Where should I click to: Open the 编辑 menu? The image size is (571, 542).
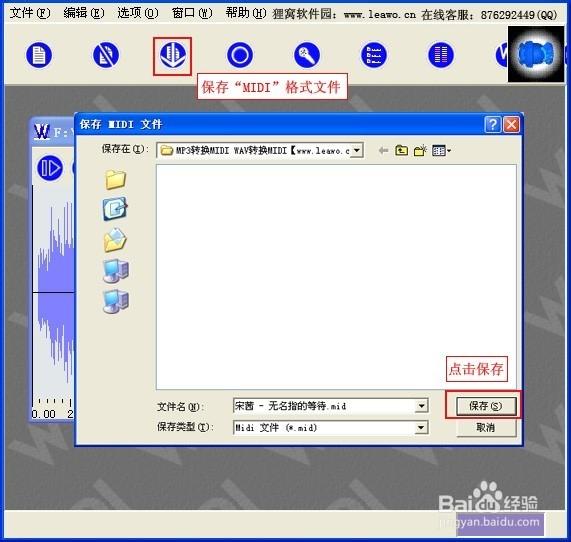pyautogui.click(x=84, y=13)
